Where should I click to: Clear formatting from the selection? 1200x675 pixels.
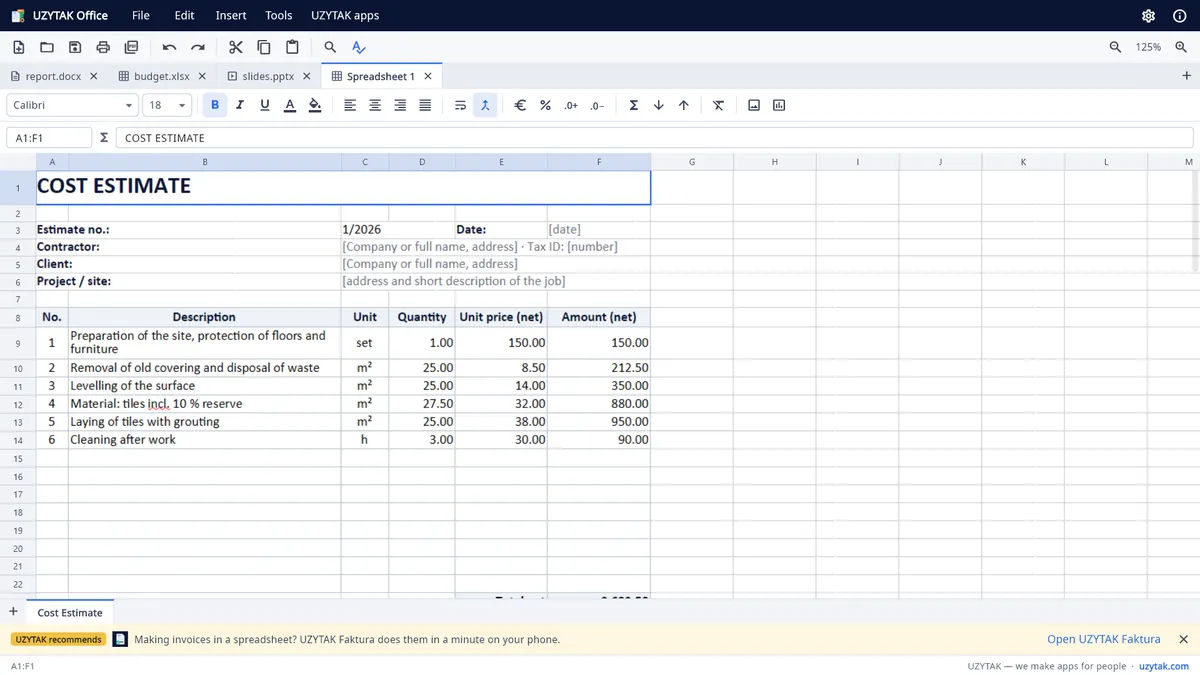click(x=718, y=105)
